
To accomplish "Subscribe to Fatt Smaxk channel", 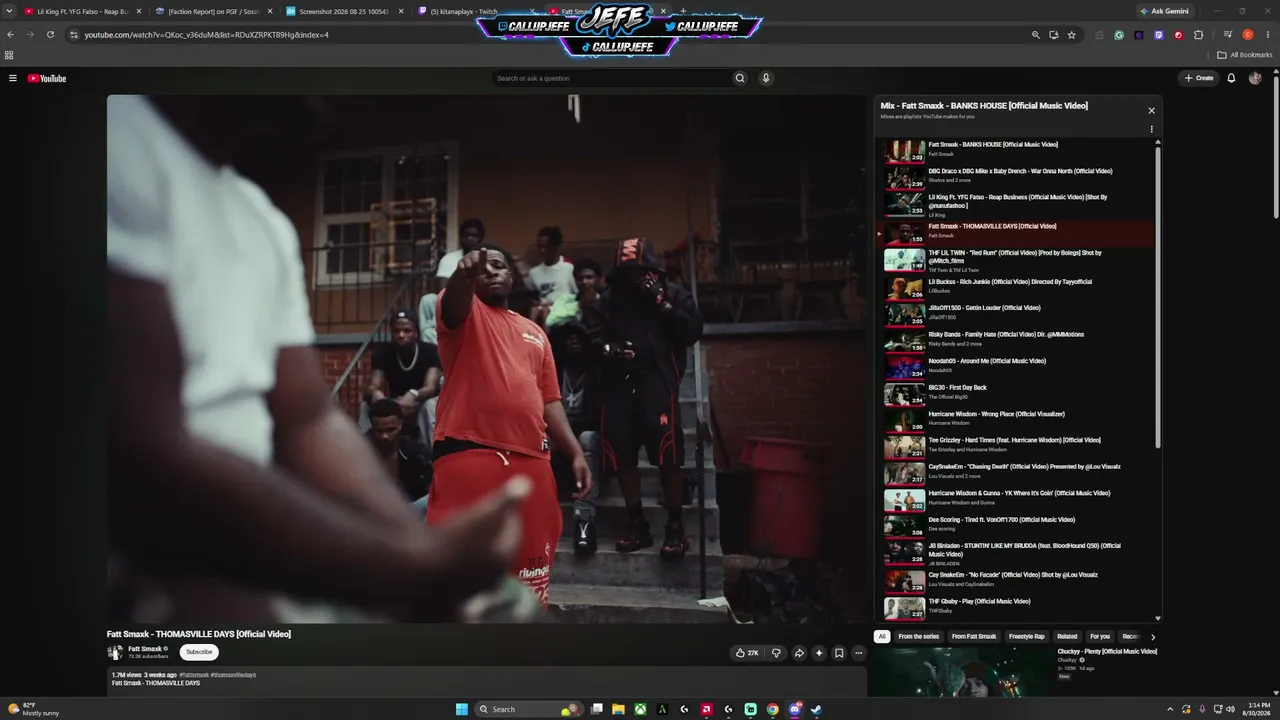I will coord(199,652).
